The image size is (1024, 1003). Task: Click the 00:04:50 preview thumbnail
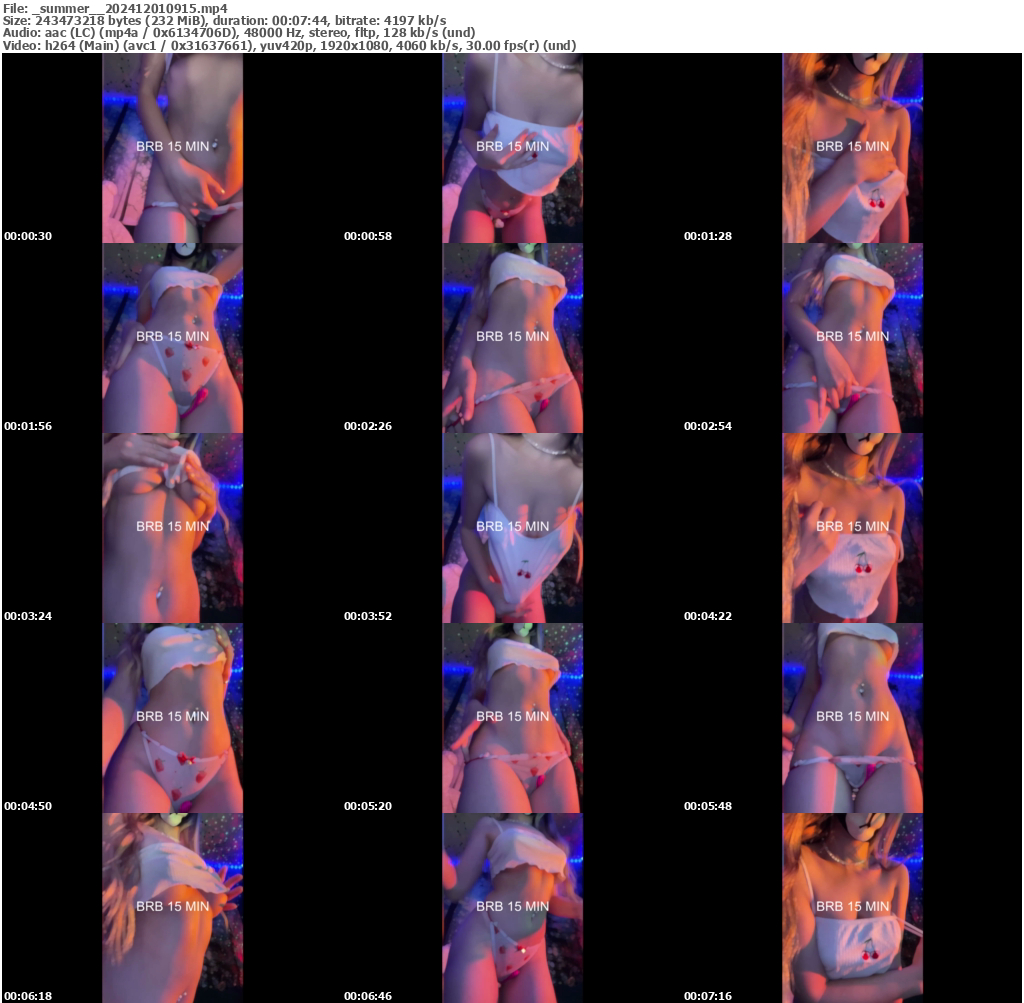(171, 718)
